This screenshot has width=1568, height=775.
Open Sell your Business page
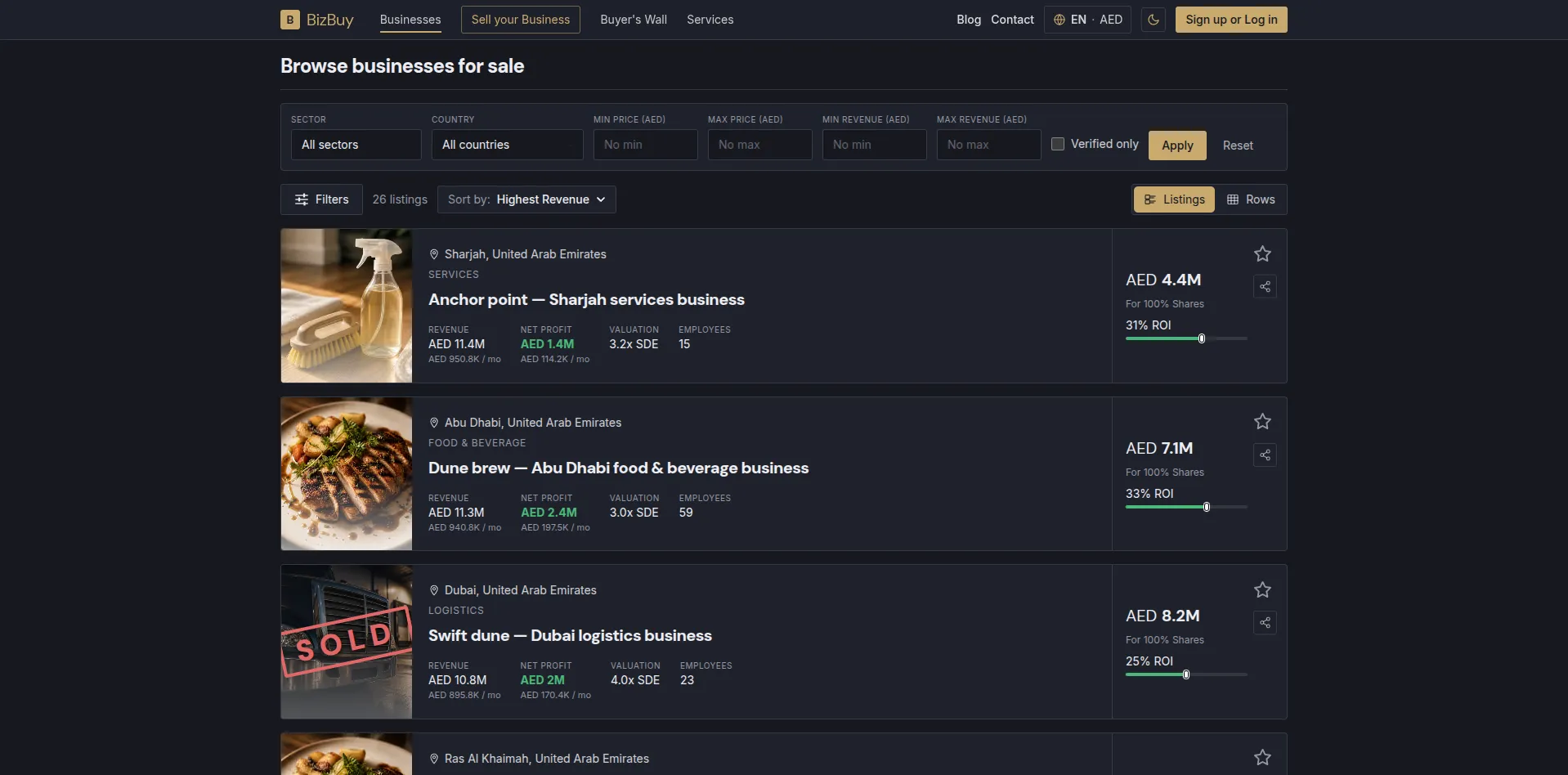pyautogui.click(x=521, y=20)
